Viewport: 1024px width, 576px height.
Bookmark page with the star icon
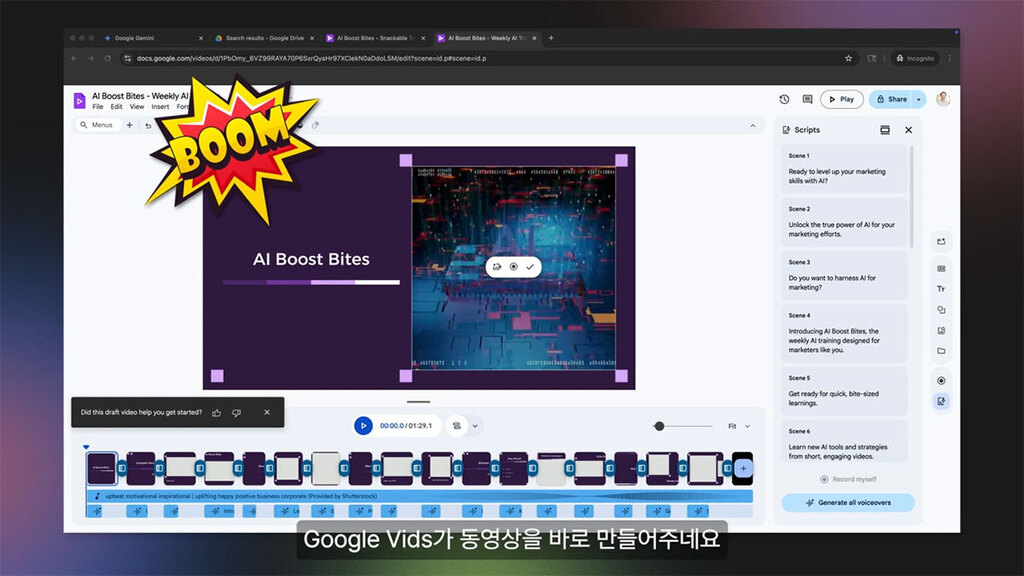[848, 58]
